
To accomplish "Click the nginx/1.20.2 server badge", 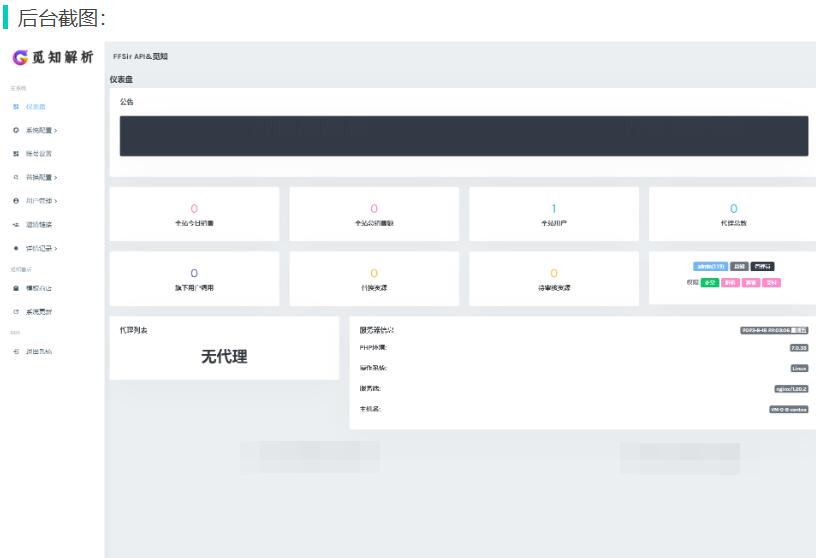I will [x=792, y=389].
